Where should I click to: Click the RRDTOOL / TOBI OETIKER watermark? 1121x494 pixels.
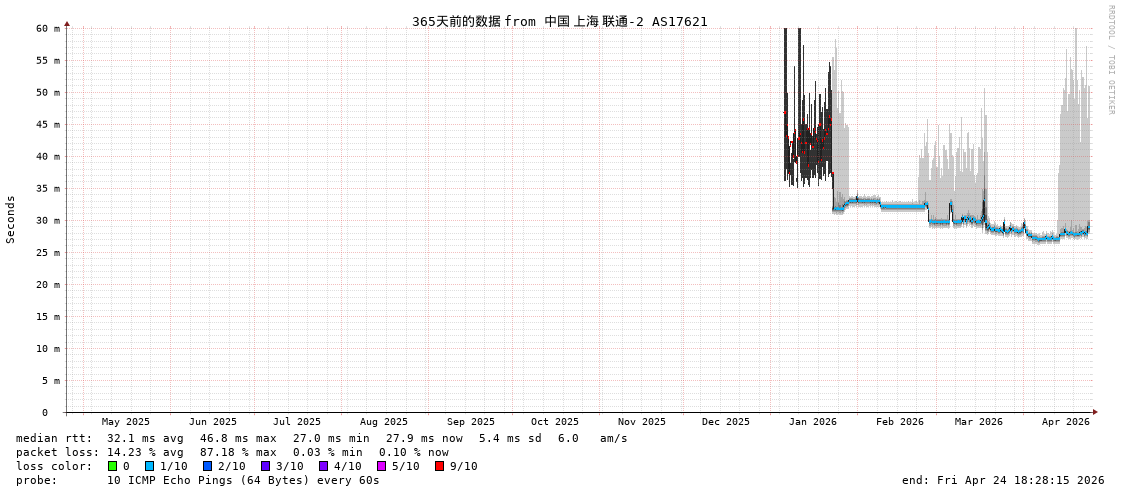tap(1110, 60)
